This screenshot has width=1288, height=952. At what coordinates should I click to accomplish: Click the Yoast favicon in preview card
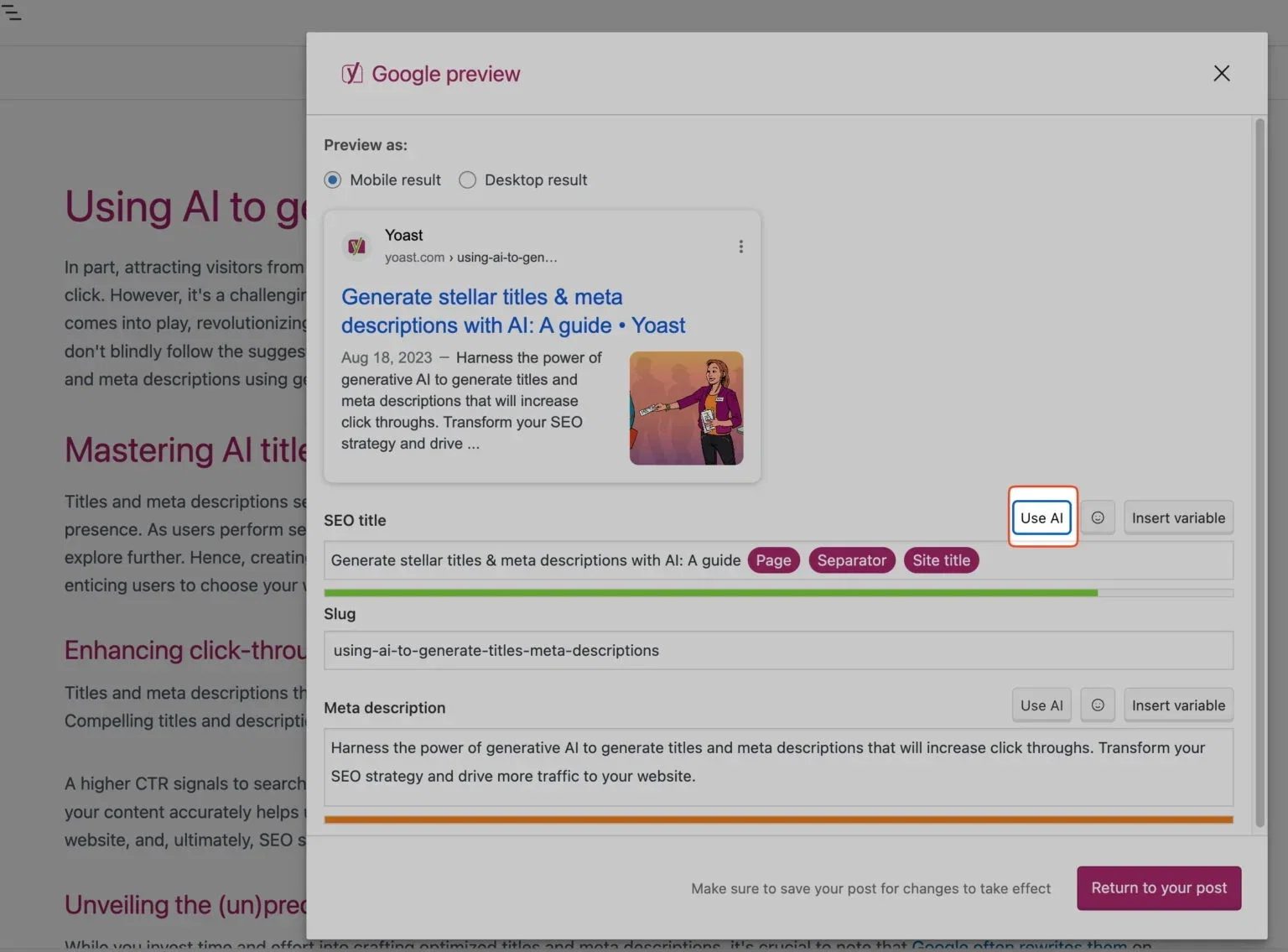356,247
